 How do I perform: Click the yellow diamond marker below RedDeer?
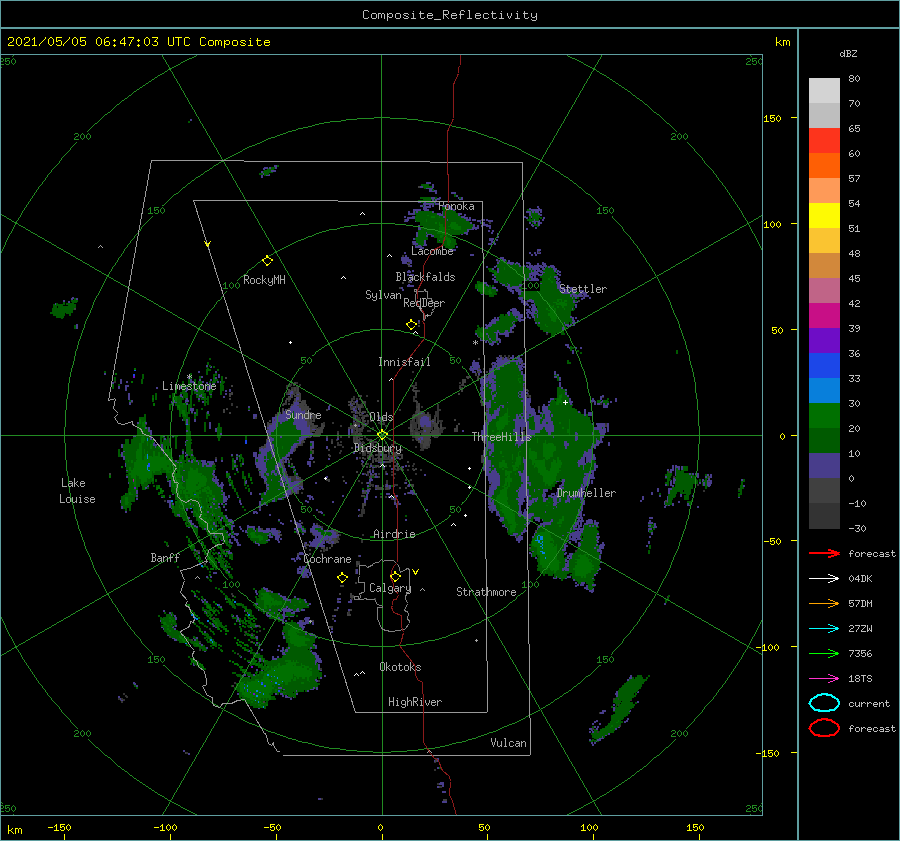click(411, 325)
